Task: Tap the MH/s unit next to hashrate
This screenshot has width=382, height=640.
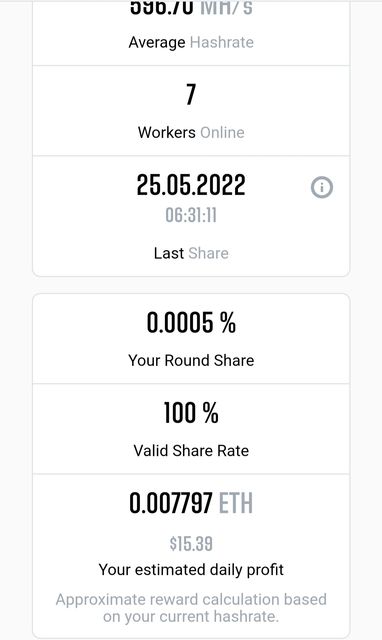Action: click(x=227, y=8)
